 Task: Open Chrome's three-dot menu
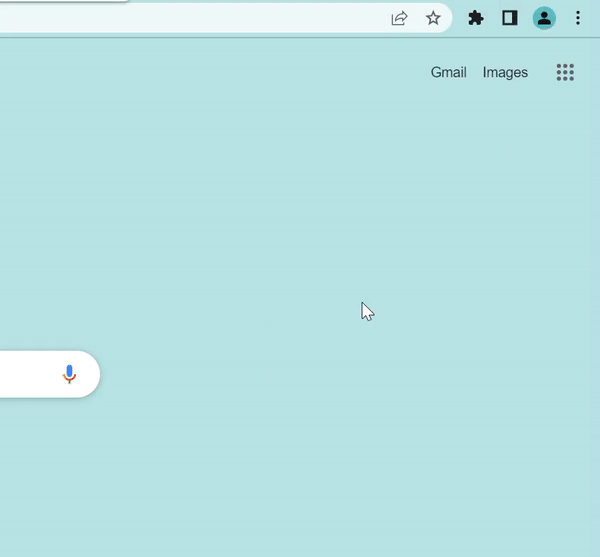click(578, 18)
